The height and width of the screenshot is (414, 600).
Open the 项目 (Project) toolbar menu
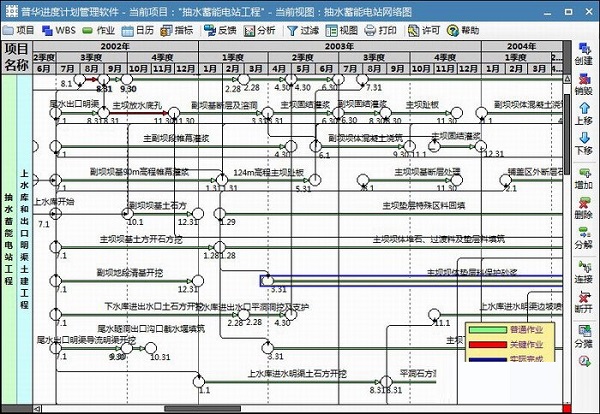coord(18,30)
